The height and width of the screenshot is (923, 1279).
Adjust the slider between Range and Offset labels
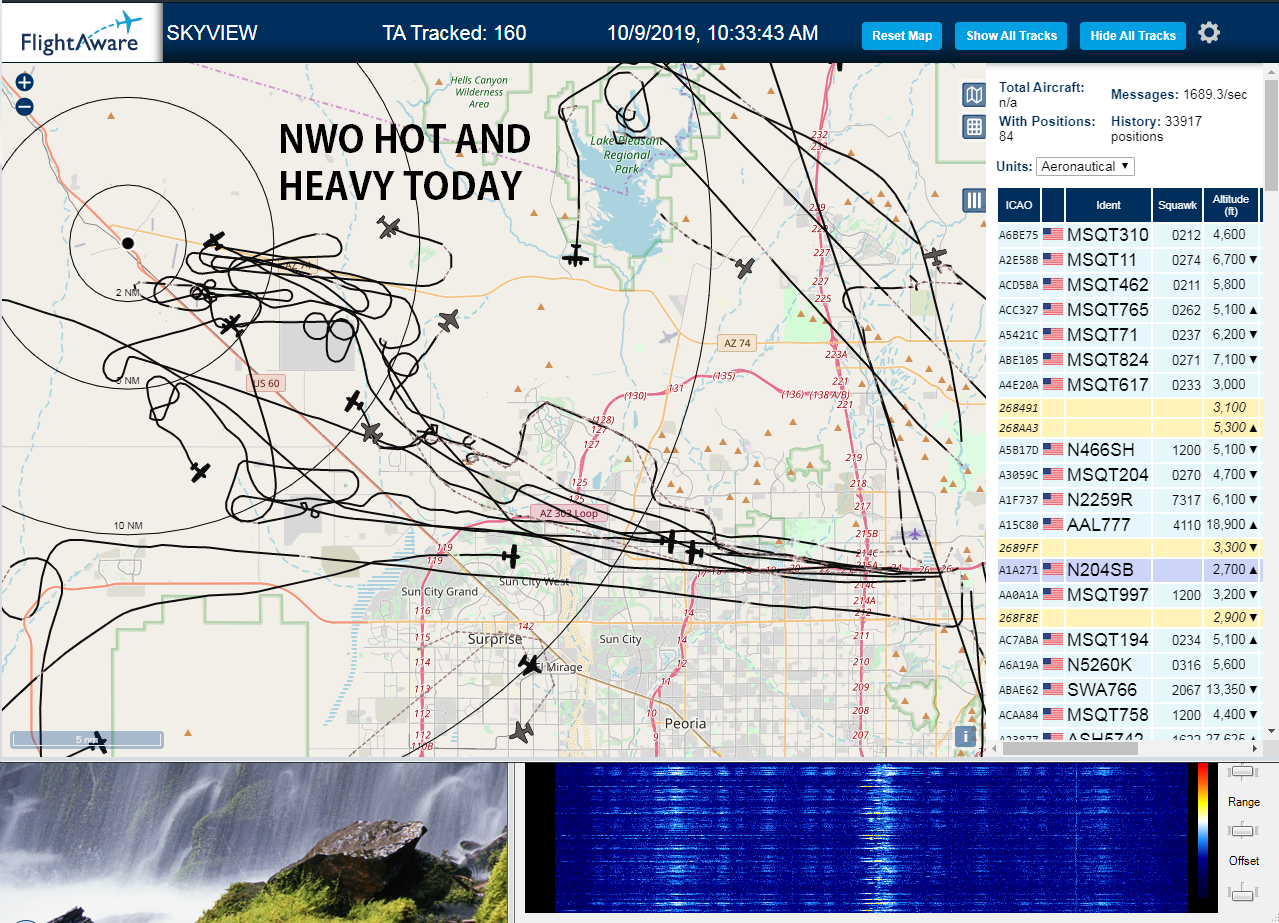pyautogui.click(x=1243, y=830)
